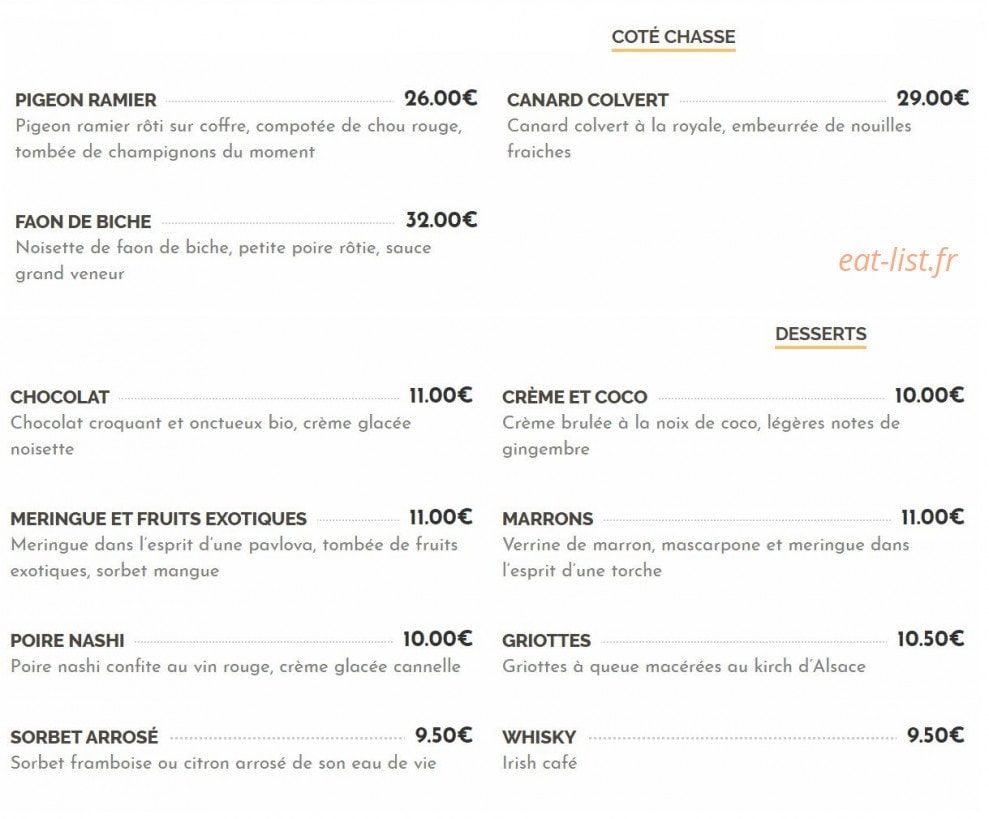
Task: Click the SORBET ARROSÉ title
Action: click(x=85, y=737)
